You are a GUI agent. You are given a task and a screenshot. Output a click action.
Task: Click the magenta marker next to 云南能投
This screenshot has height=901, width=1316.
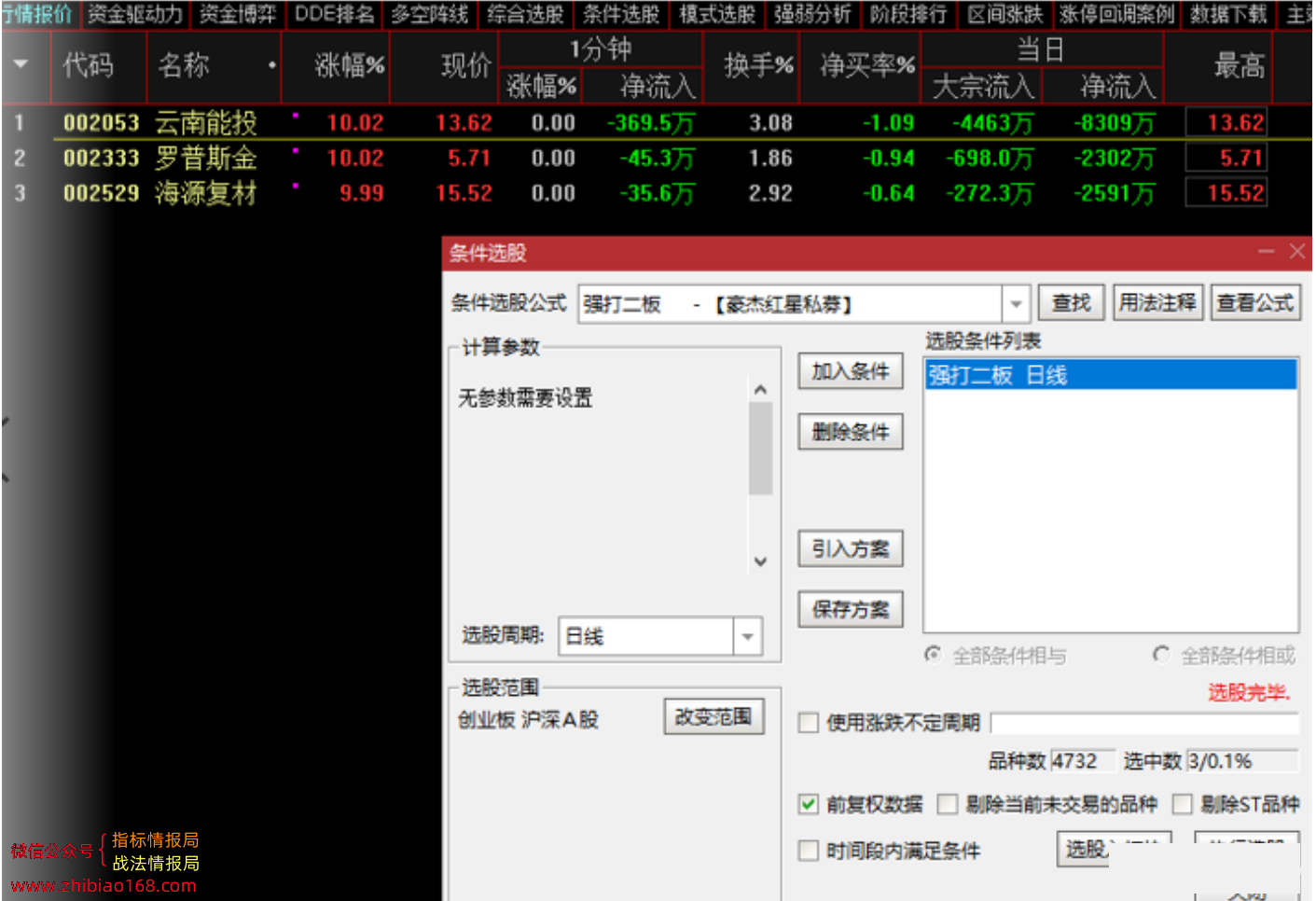[x=296, y=115]
